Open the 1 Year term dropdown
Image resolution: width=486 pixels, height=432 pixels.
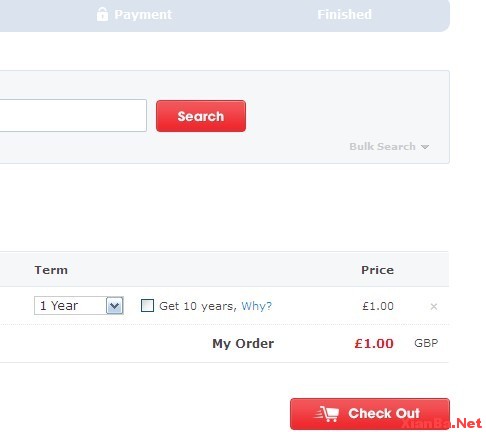(x=79, y=305)
